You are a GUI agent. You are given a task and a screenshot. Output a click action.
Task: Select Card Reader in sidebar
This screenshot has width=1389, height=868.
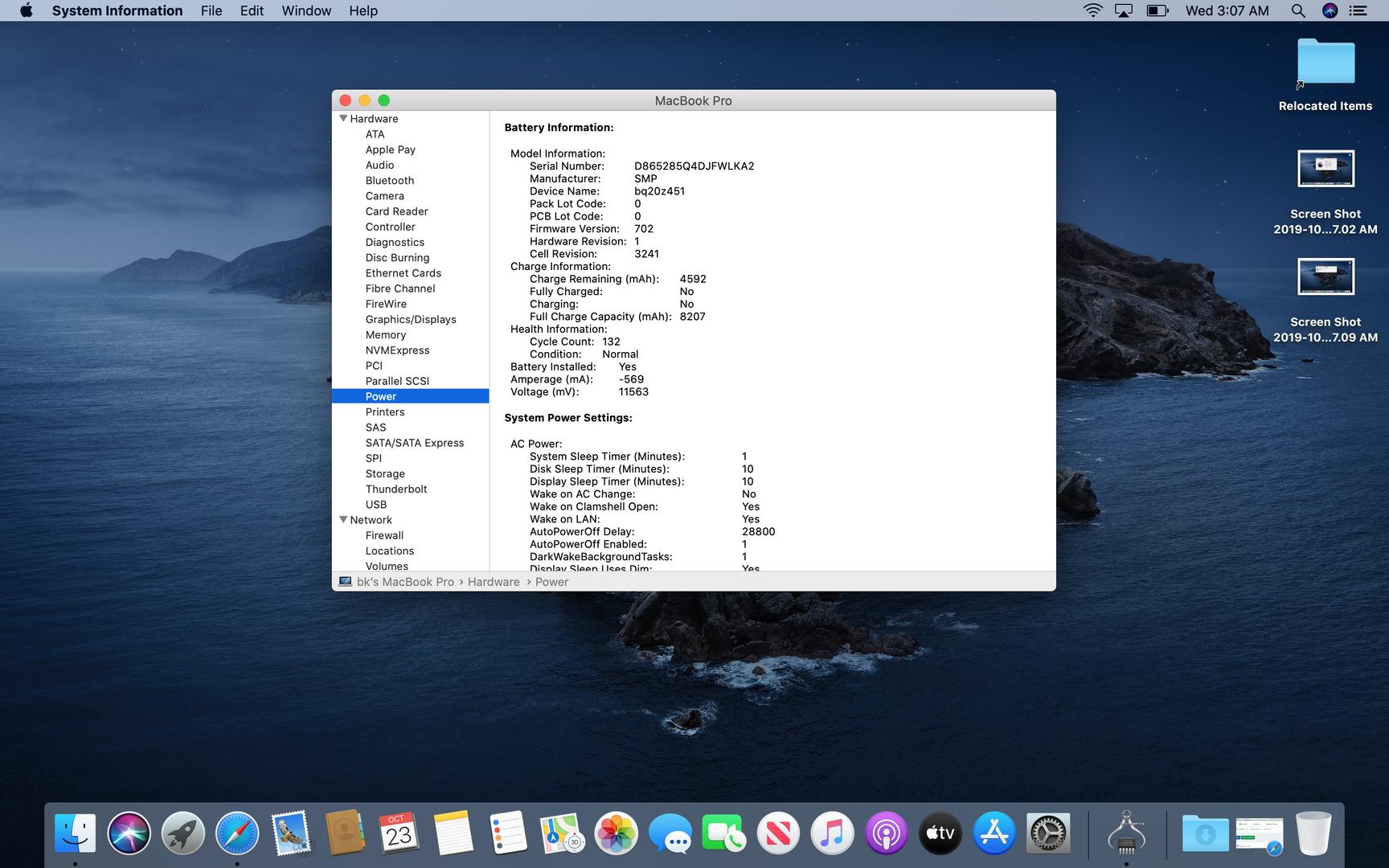click(x=396, y=211)
